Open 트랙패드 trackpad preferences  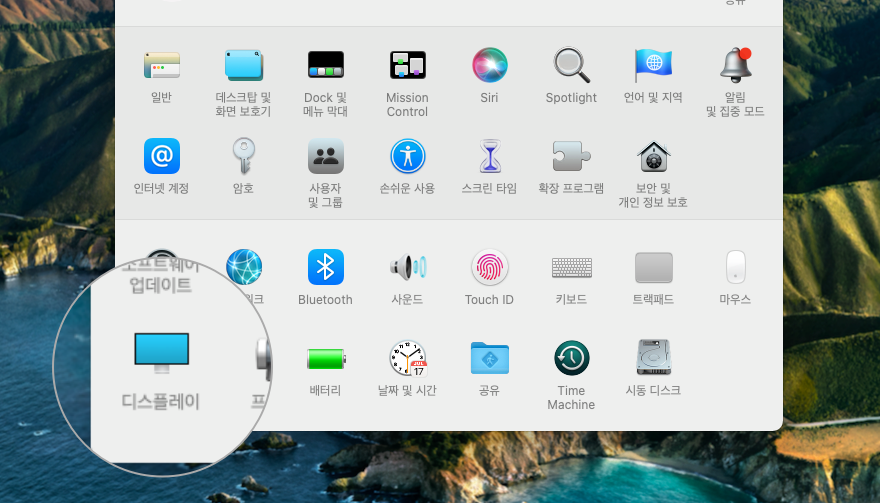tap(653, 268)
